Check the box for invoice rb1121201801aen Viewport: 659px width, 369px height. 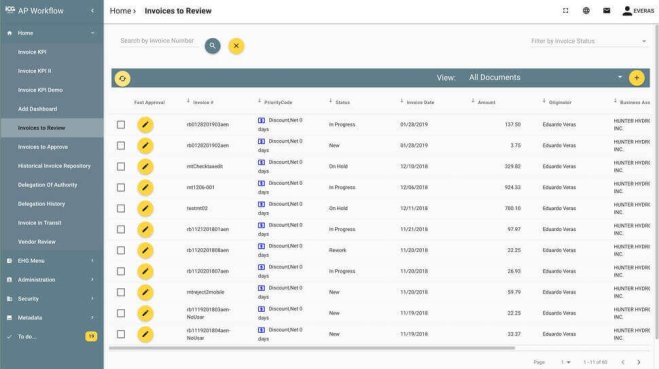coord(121,229)
